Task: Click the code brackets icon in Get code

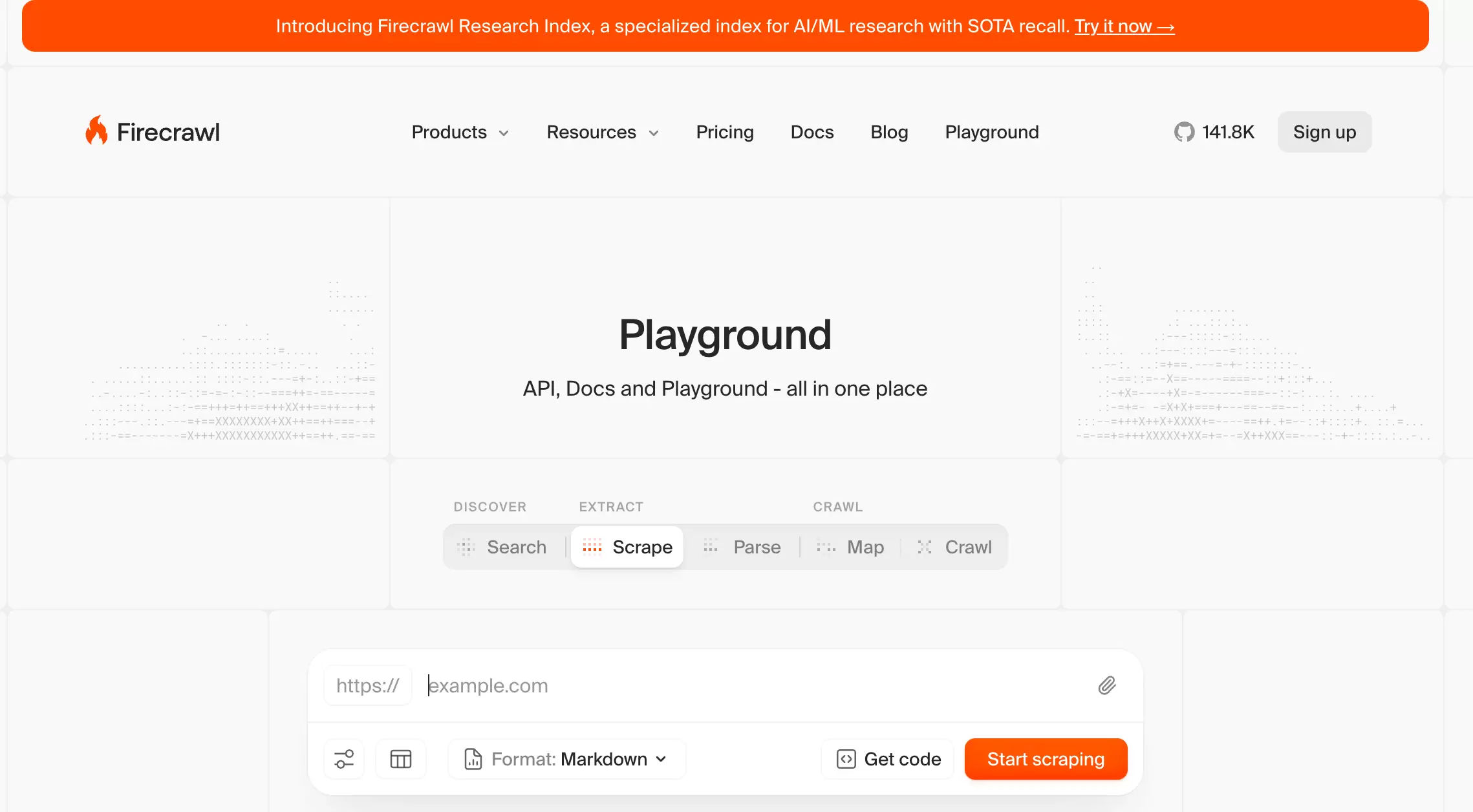Action: click(846, 759)
